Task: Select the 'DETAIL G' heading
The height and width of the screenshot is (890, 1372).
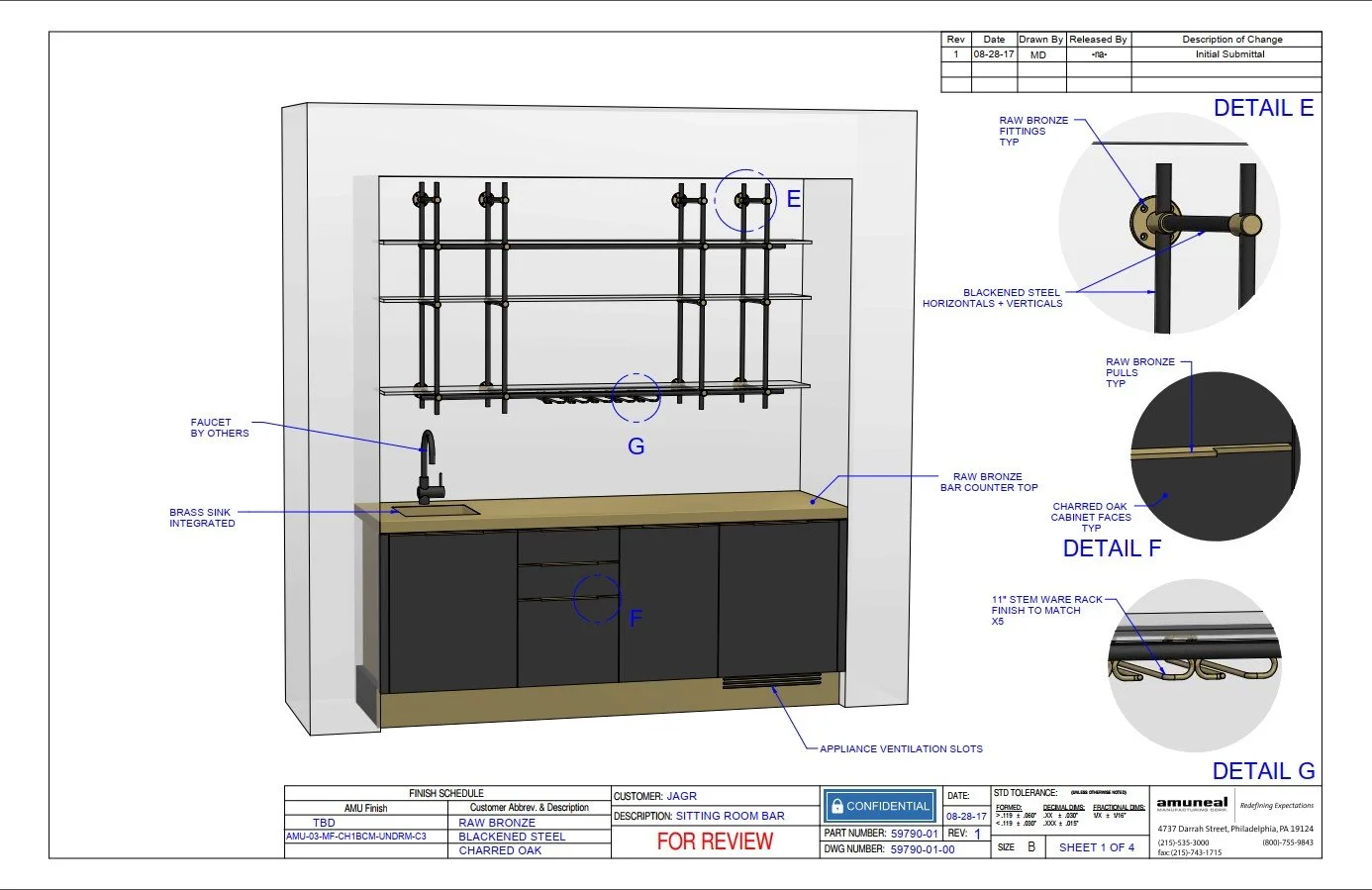Action: pyautogui.click(x=1263, y=771)
